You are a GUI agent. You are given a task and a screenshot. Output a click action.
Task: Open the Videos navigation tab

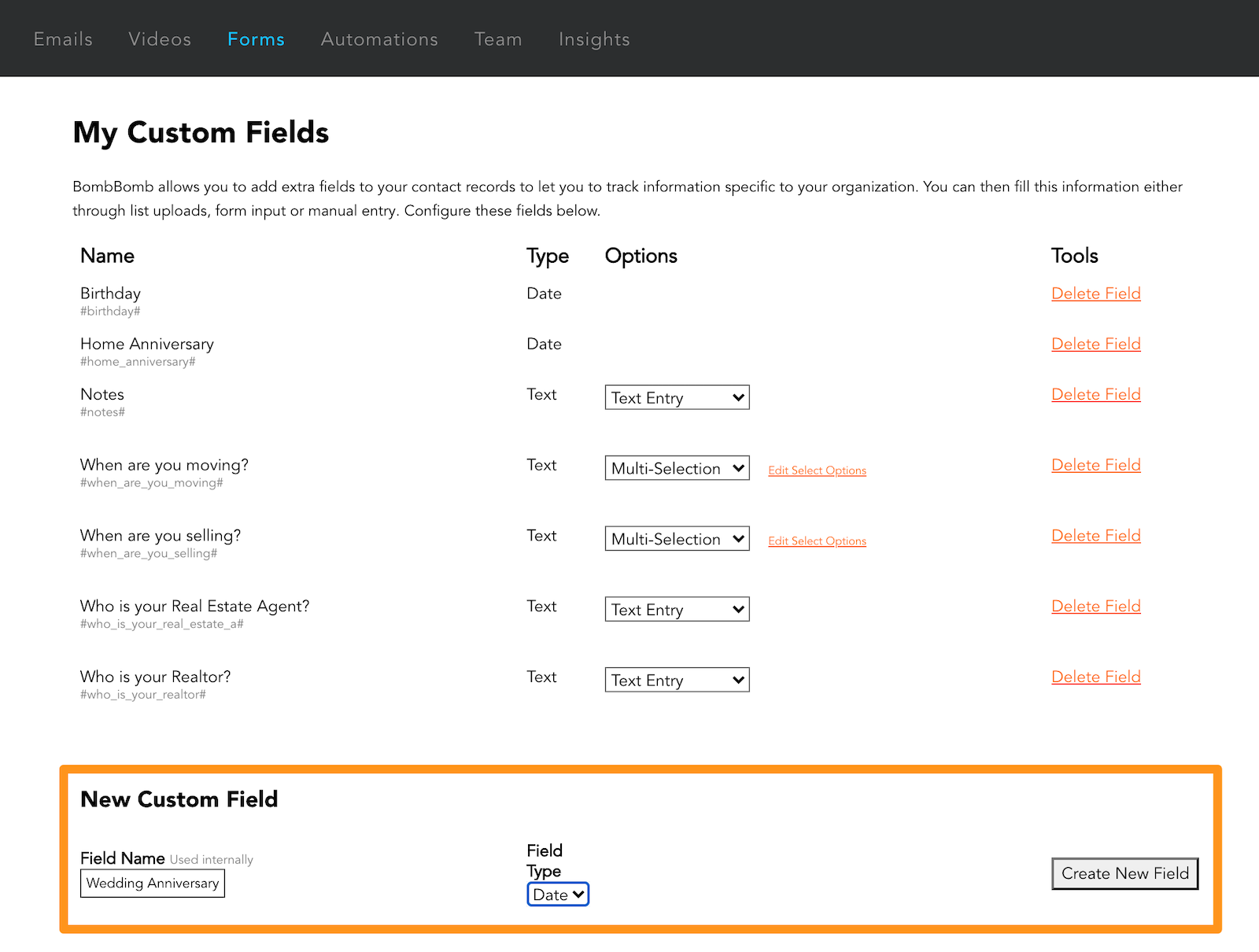[x=160, y=39]
